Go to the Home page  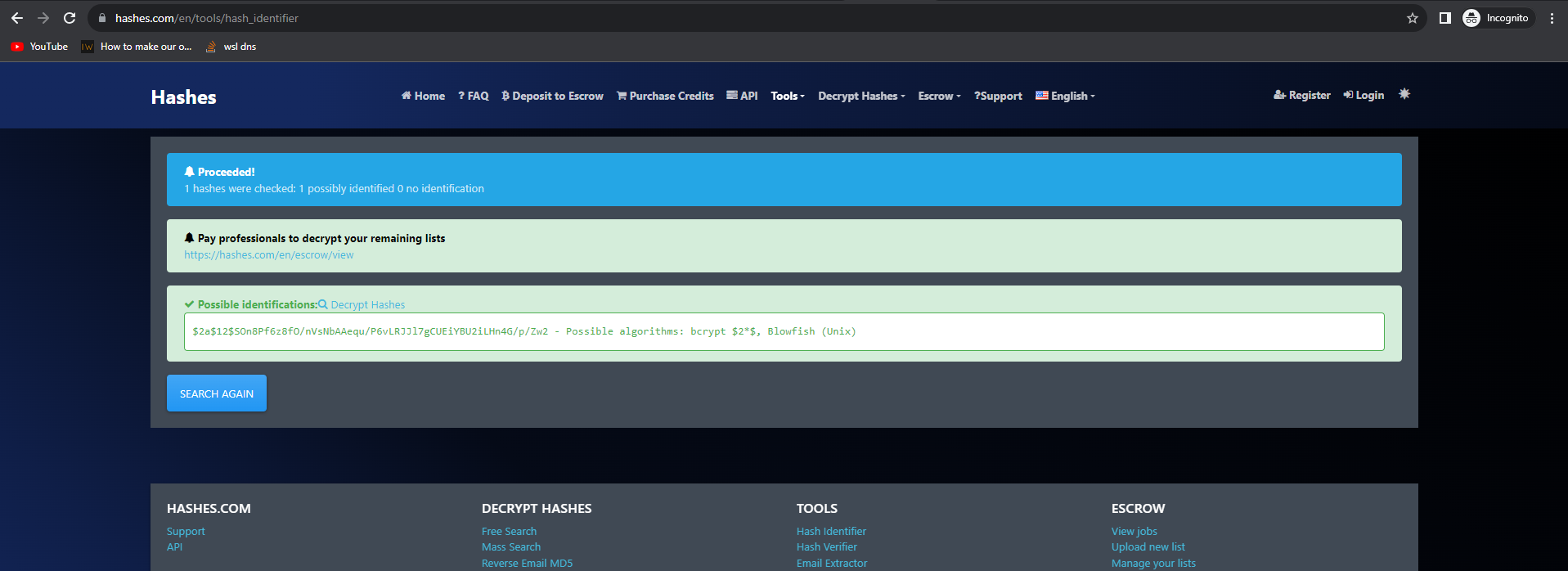[x=423, y=96]
